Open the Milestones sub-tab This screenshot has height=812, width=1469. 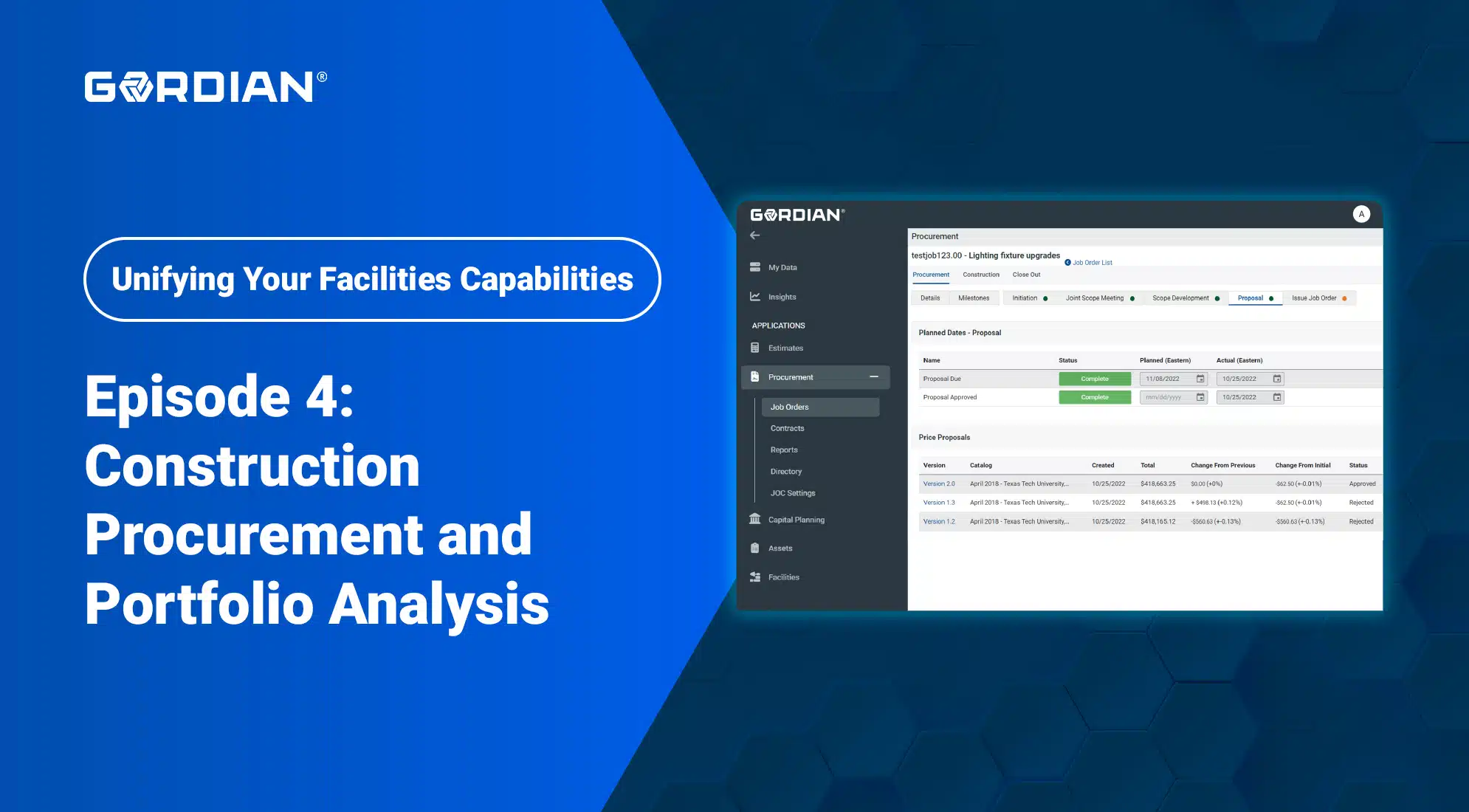974,298
